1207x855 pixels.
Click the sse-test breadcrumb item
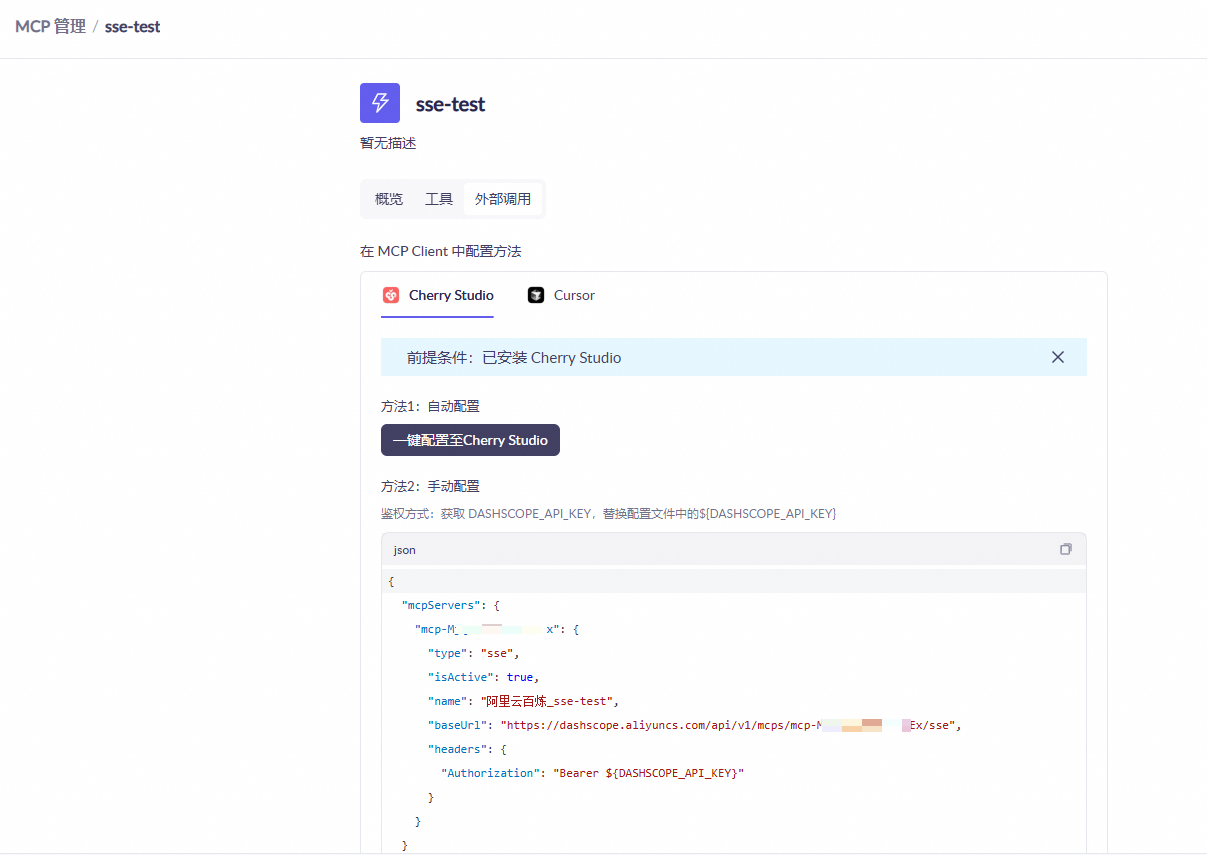tap(132, 26)
